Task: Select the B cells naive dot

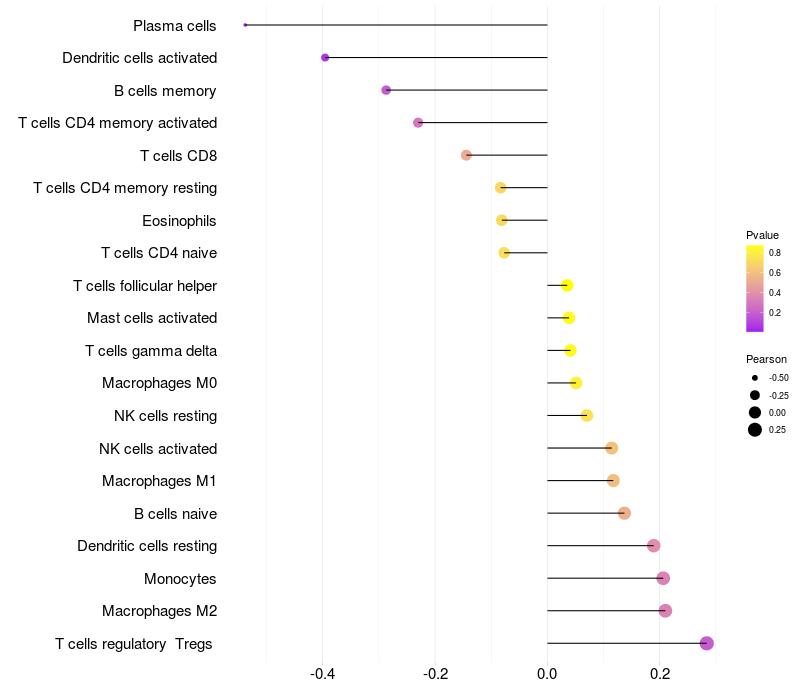Action: pos(624,513)
